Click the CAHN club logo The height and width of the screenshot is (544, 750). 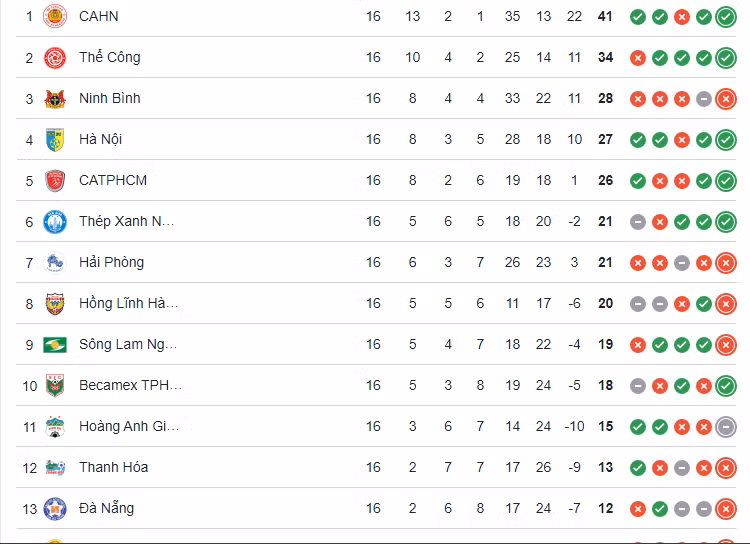(x=55, y=16)
